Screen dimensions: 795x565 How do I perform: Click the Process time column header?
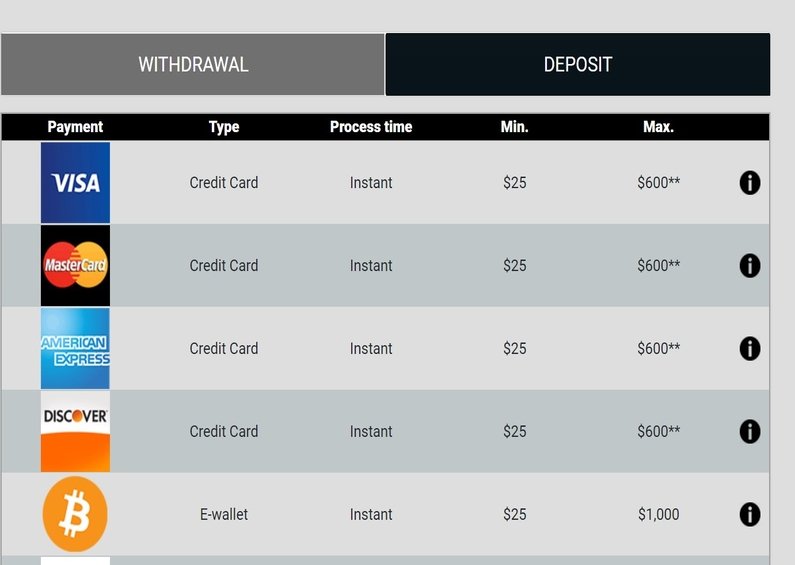click(371, 127)
